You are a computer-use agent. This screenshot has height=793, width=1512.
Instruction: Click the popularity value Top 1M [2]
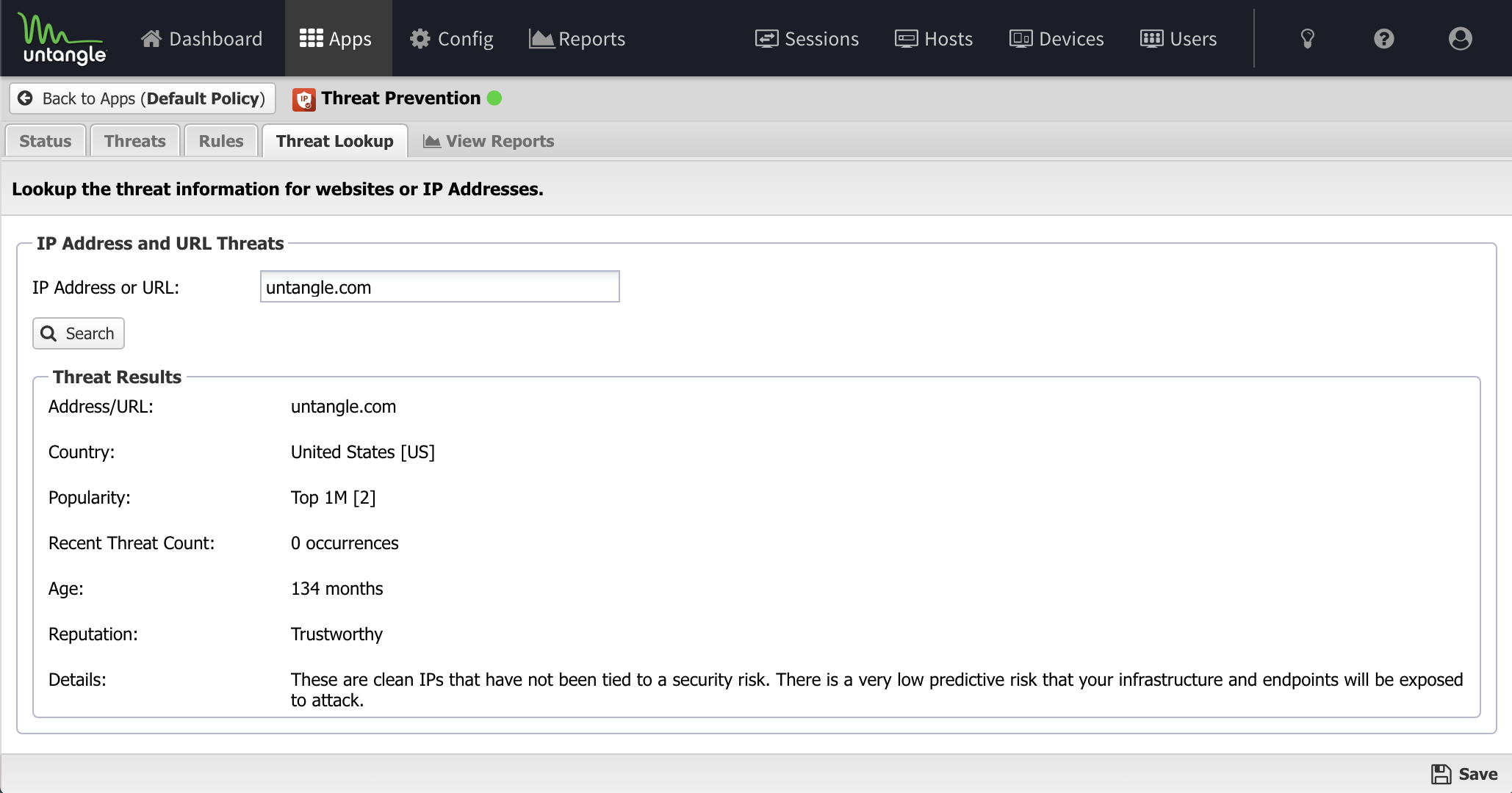tap(334, 498)
